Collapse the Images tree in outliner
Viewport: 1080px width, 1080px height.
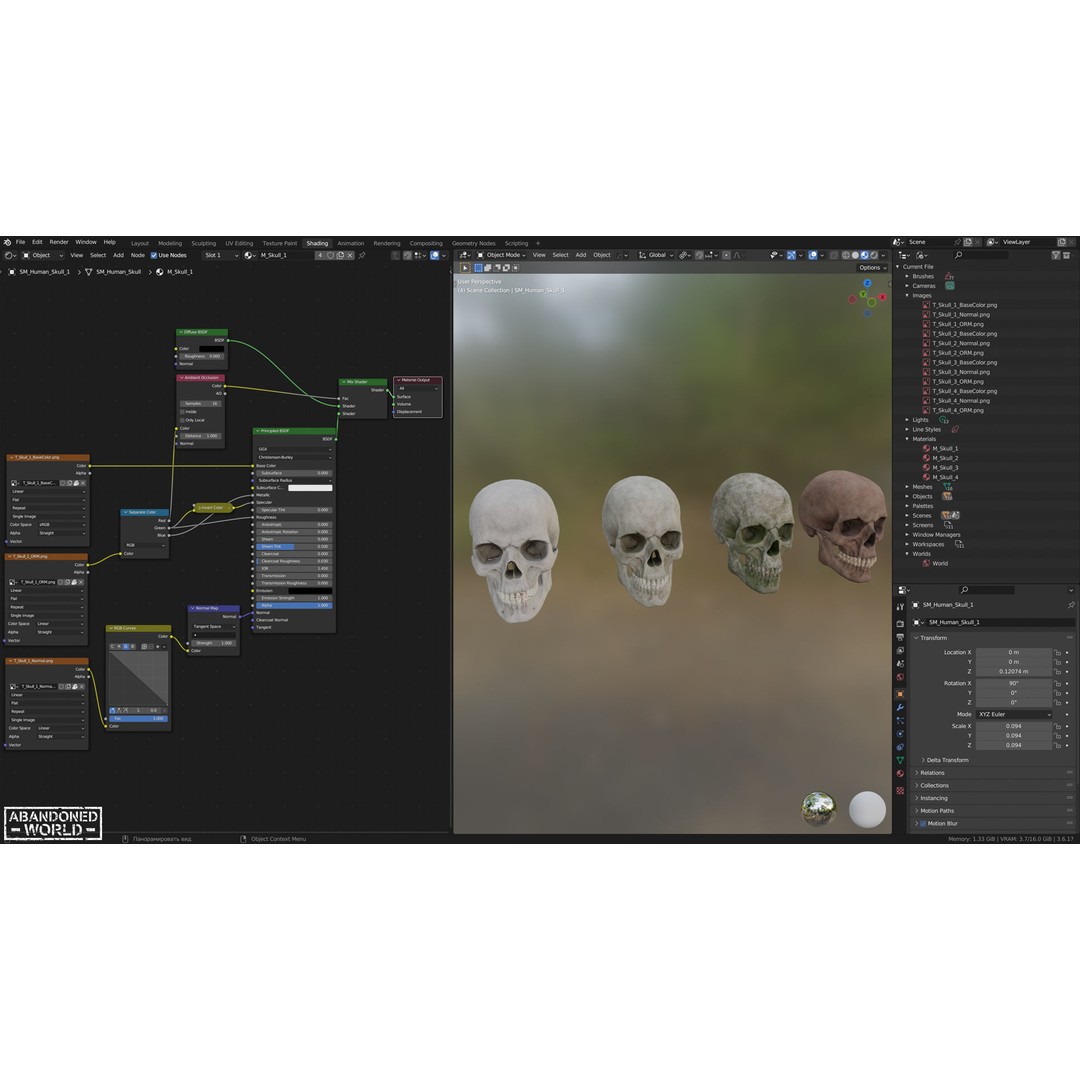point(908,295)
